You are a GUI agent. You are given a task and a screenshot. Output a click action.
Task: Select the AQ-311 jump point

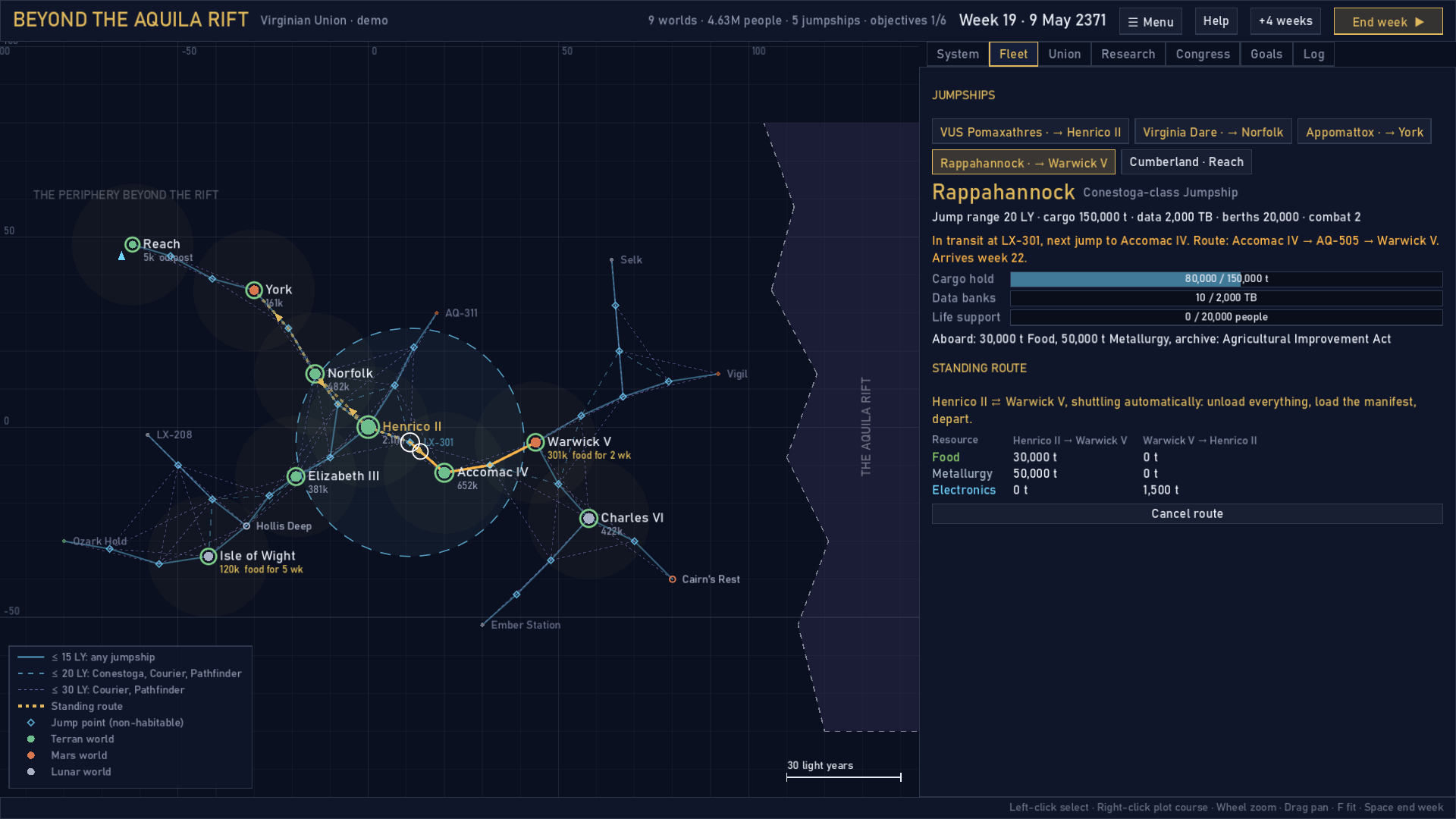pos(436,312)
